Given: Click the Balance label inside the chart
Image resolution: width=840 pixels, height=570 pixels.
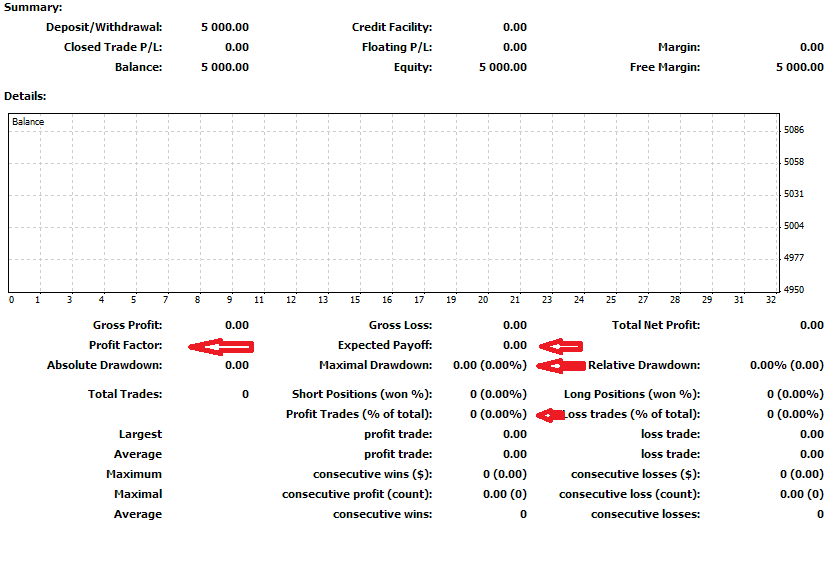Looking at the screenshot, I should 28,122.
